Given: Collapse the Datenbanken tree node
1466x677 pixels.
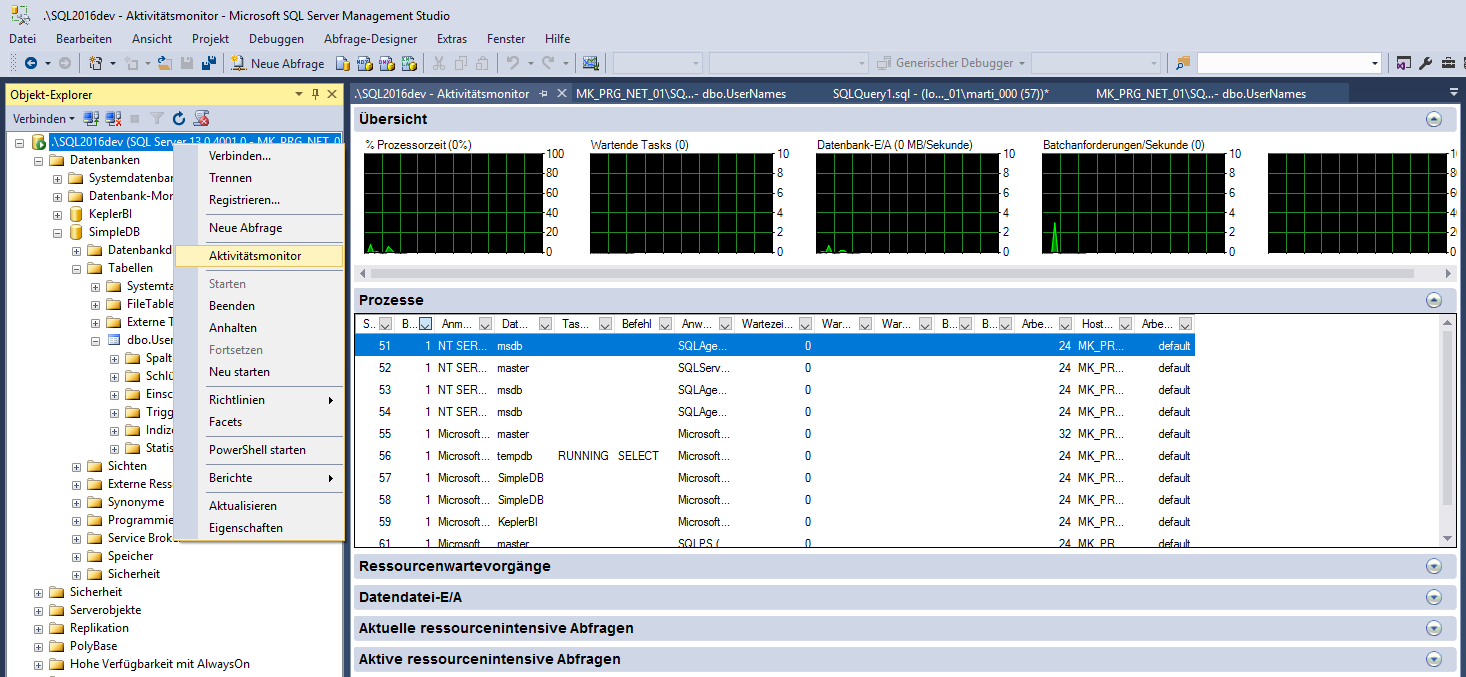Looking at the screenshot, I should tap(39, 160).
